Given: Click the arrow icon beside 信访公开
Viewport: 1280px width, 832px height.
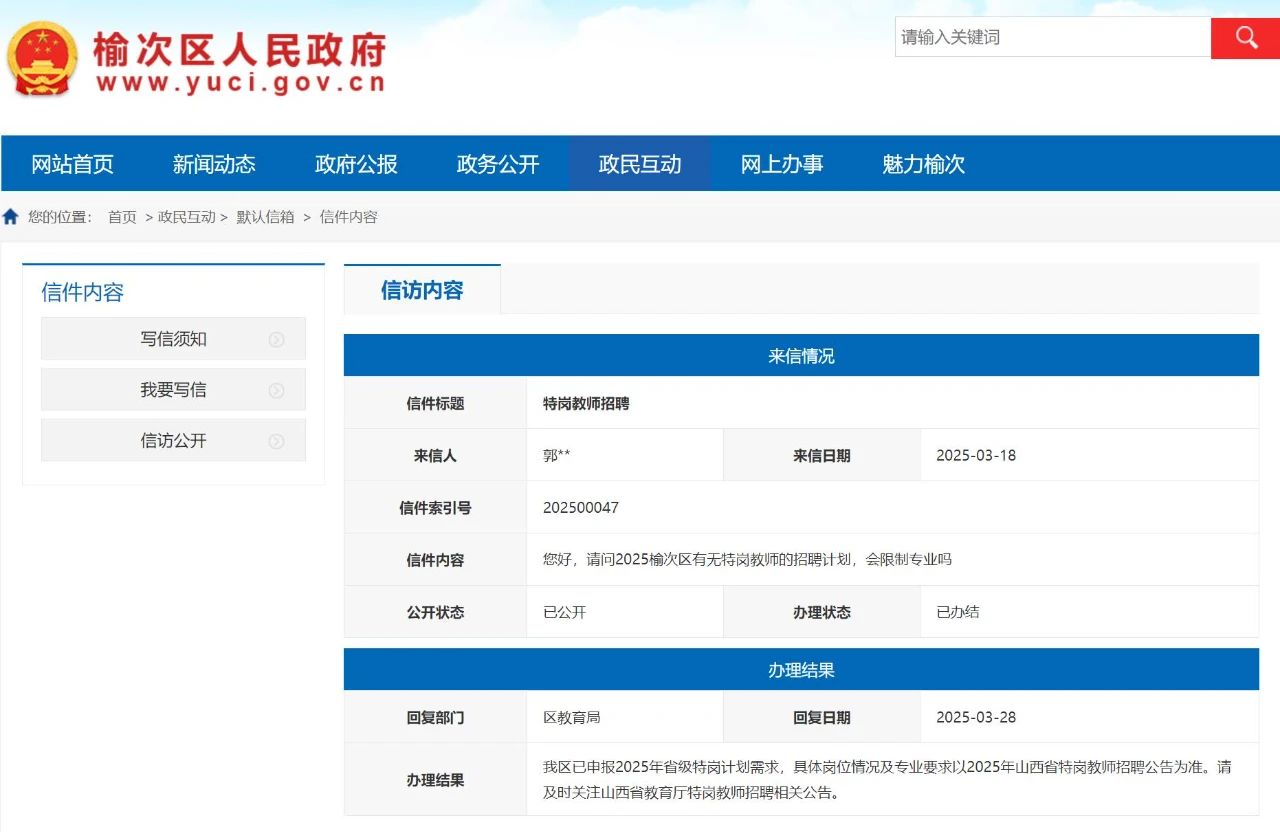Looking at the screenshot, I should pos(277,442).
